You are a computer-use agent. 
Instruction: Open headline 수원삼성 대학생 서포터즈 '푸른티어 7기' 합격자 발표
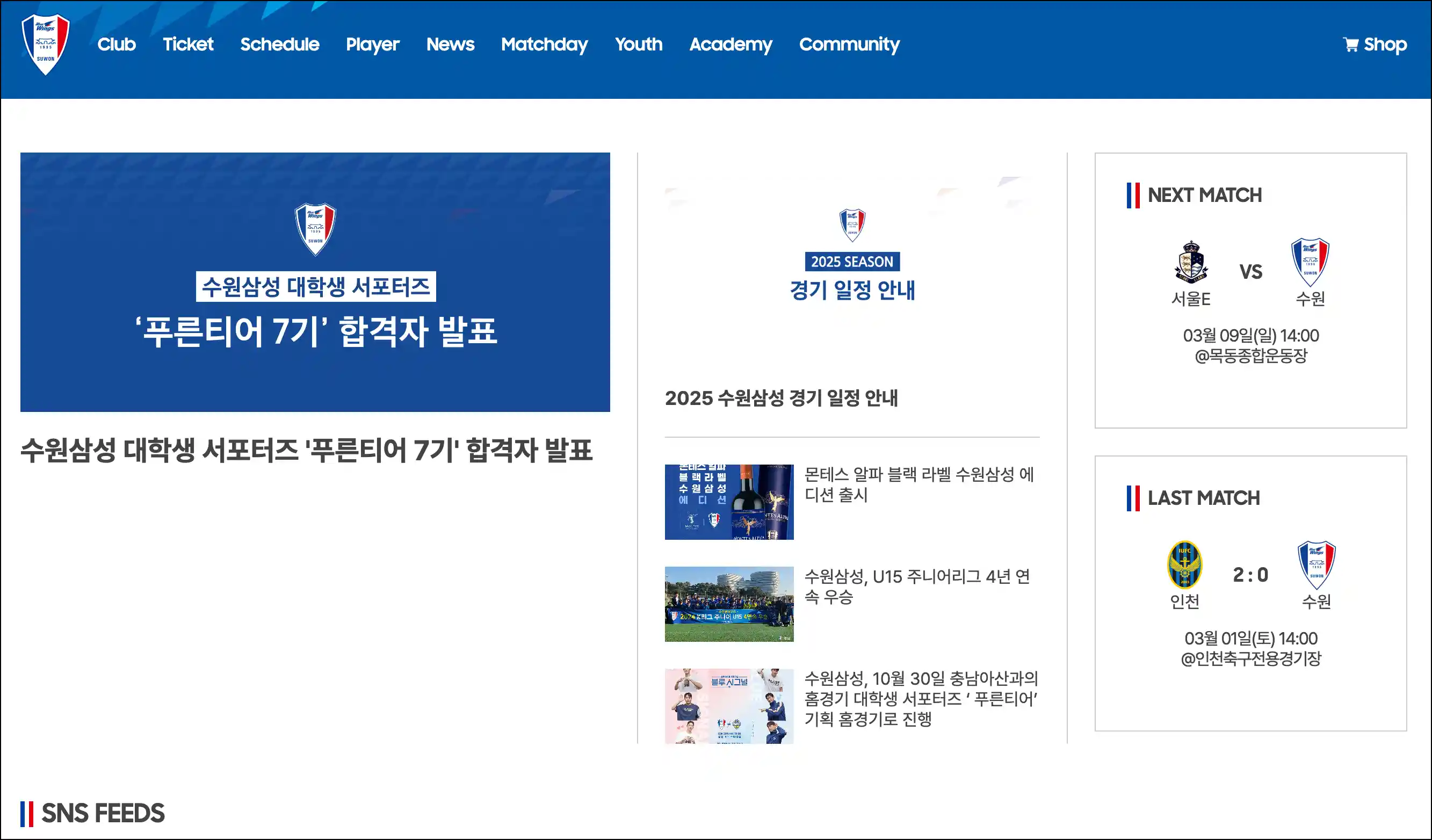coord(307,450)
